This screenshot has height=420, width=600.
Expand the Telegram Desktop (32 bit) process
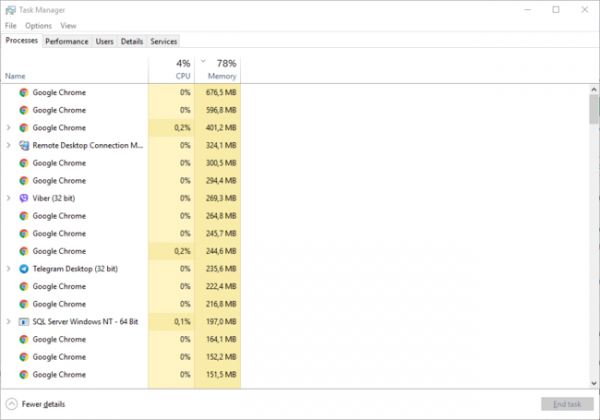coord(8,269)
